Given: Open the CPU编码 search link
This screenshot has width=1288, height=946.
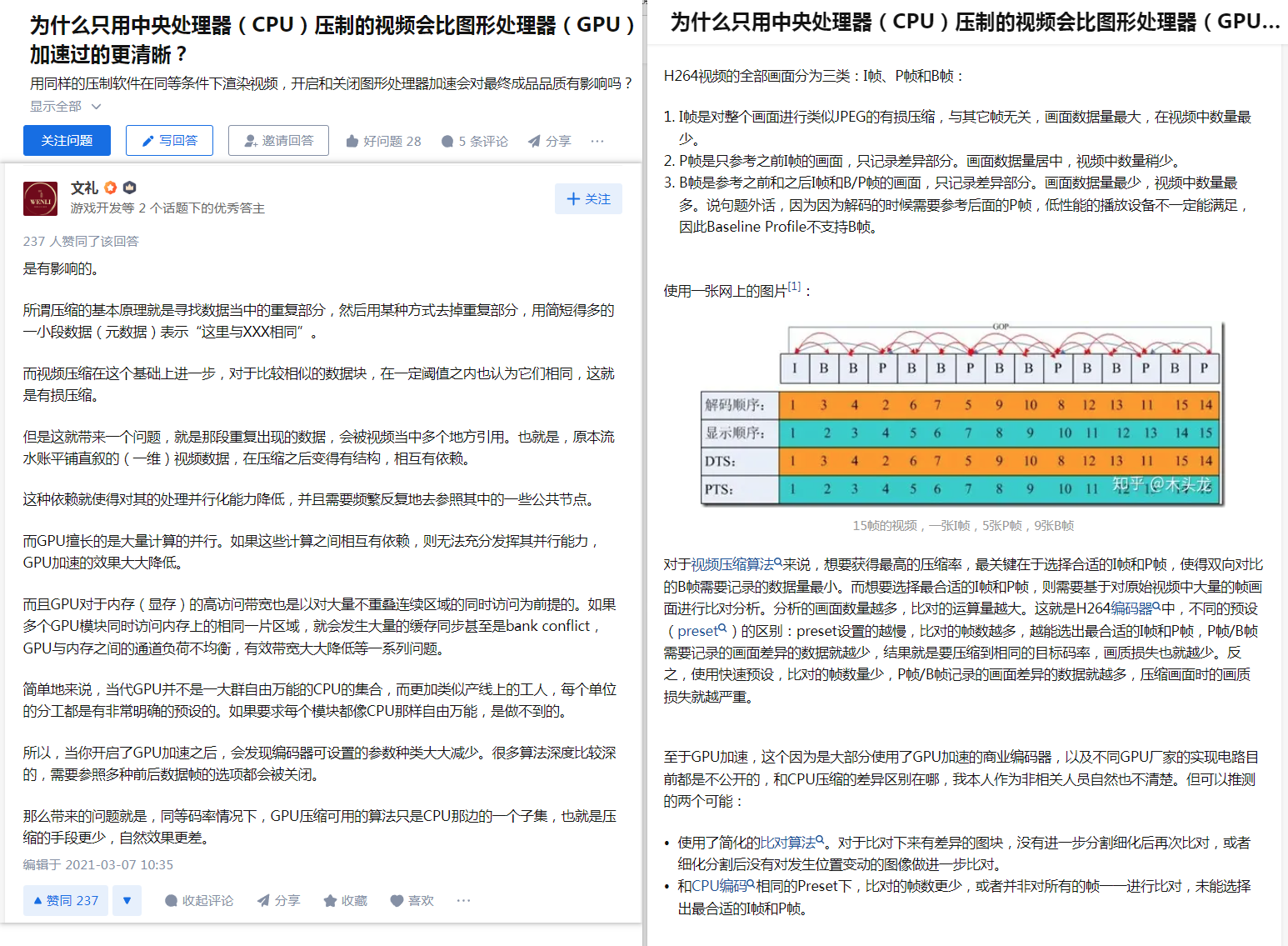Looking at the screenshot, I should pyautogui.click(x=723, y=886).
